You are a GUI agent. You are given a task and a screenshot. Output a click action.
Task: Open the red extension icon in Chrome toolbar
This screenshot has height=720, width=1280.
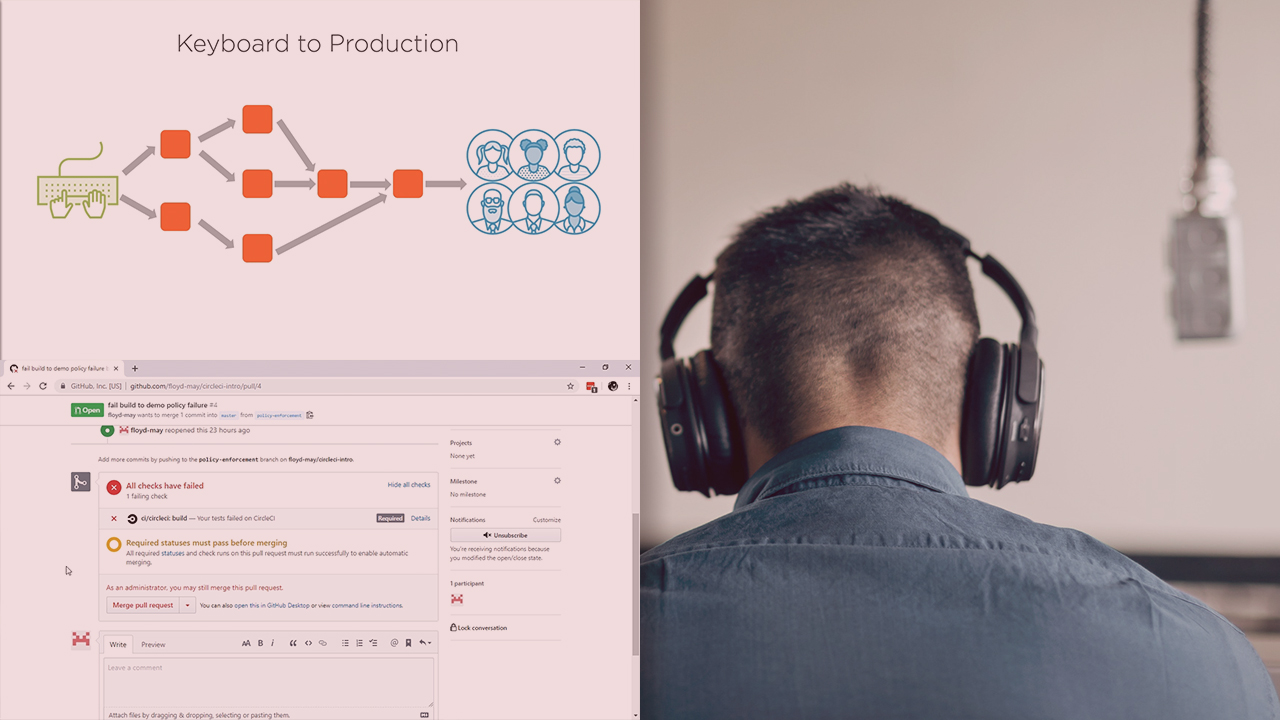tap(592, 386)
